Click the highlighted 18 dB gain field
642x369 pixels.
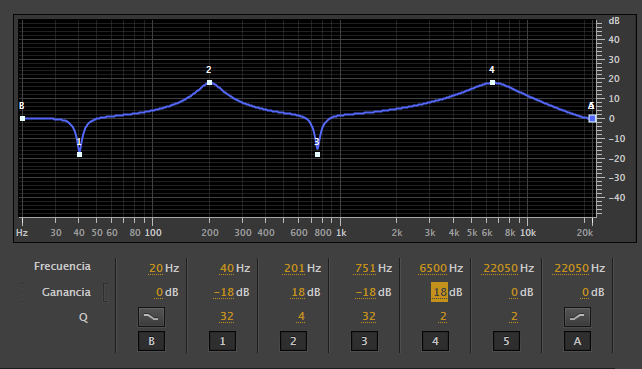click(x=439, y=292)
